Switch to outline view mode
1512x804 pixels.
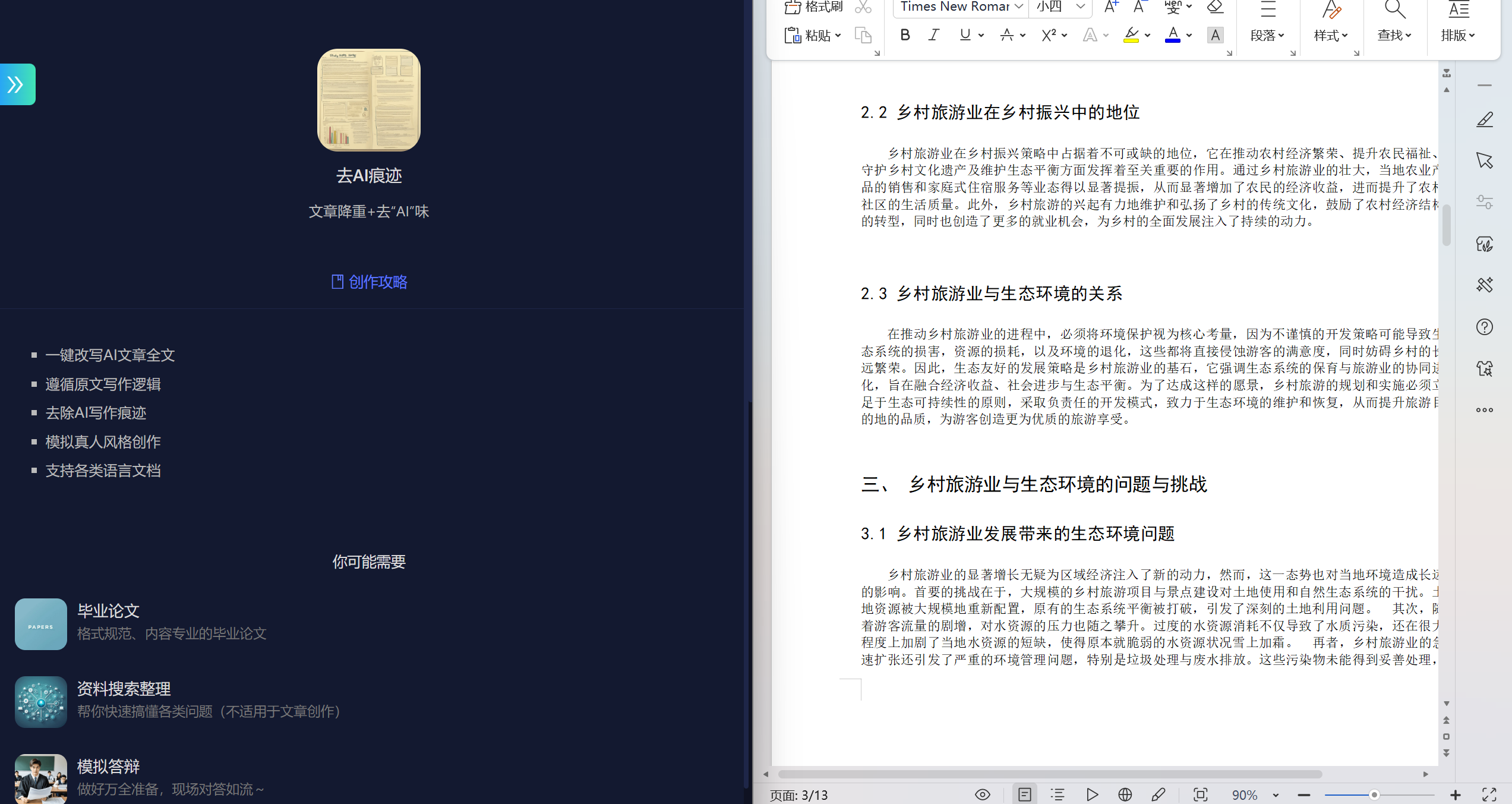[x=1058, y=794]
